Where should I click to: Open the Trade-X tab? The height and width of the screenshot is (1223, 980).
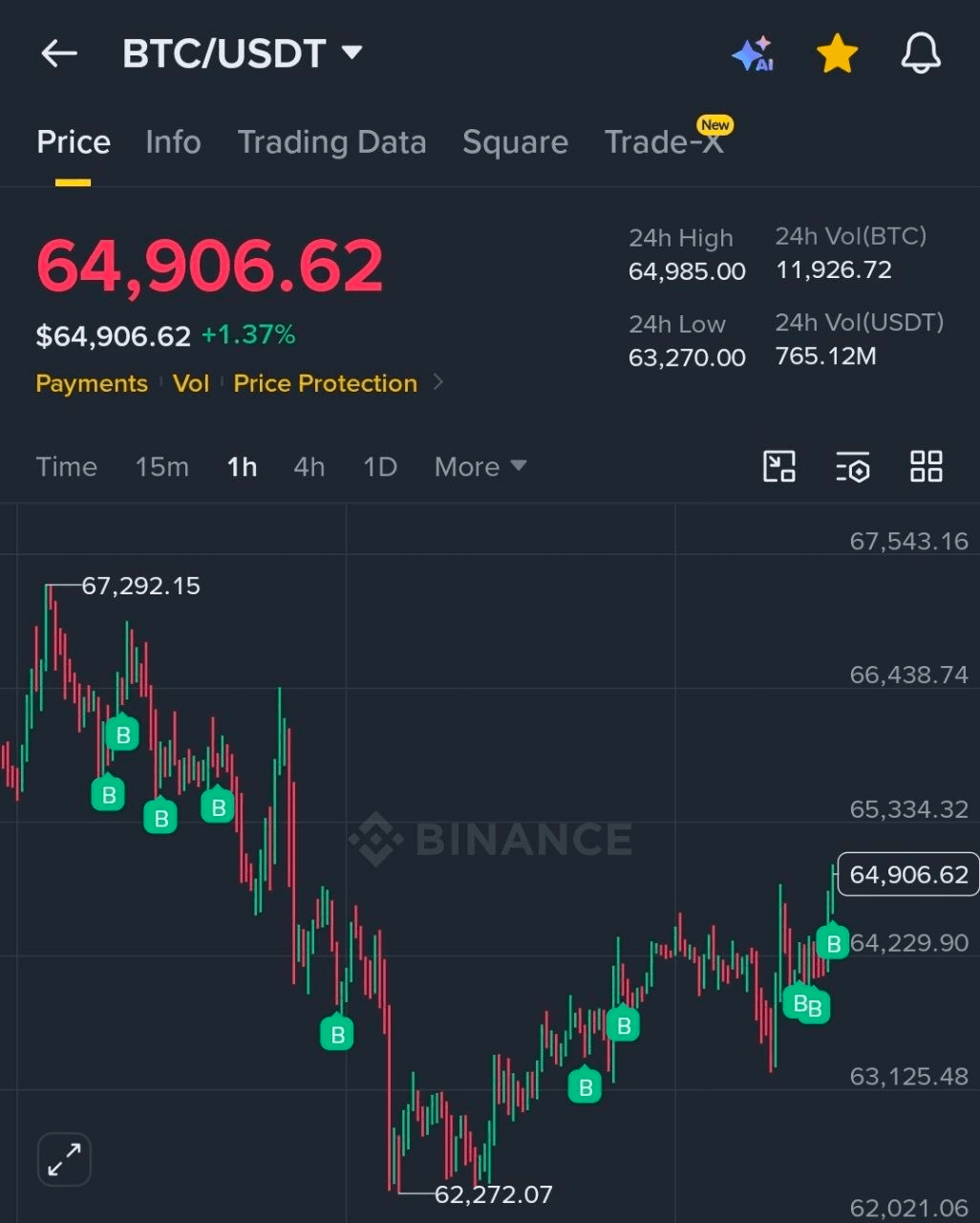point(665,142)
